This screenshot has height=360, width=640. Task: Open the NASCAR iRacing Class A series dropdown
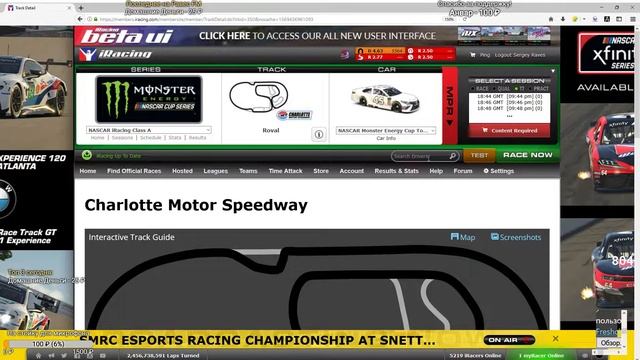(x=149, y=130)
